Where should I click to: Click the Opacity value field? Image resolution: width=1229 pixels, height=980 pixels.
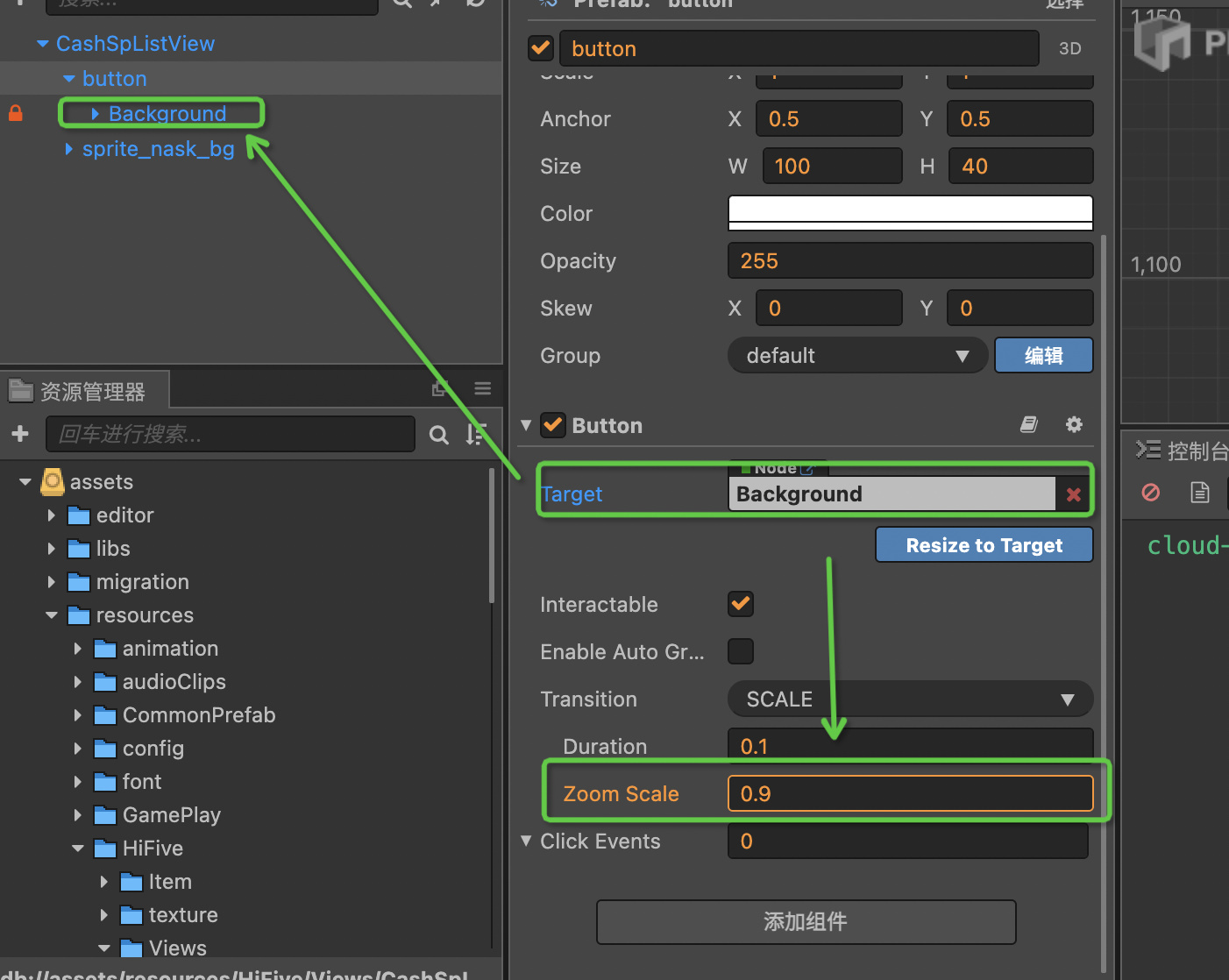pyautogui.click(x=911, y=261)
